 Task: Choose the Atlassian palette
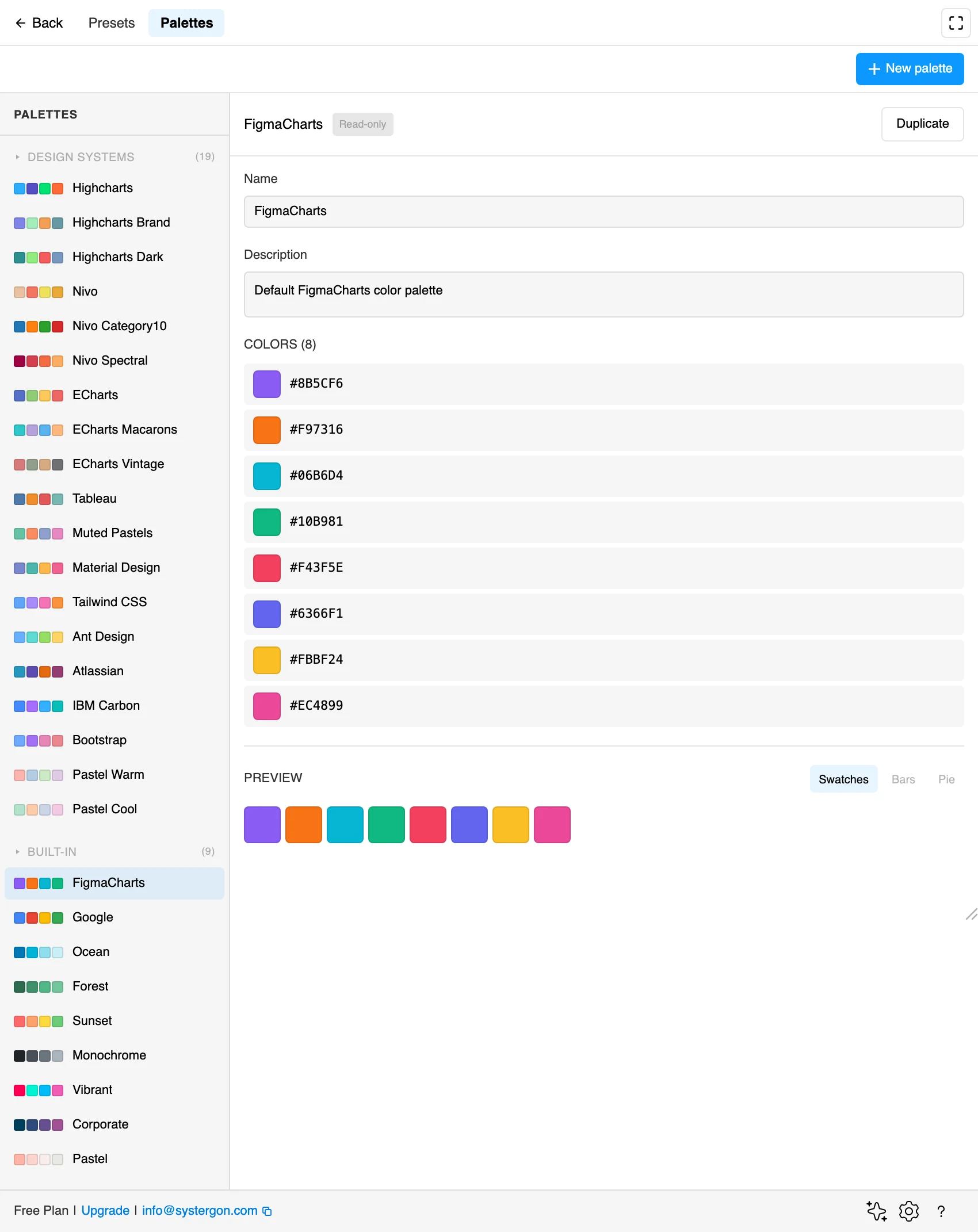114,671
